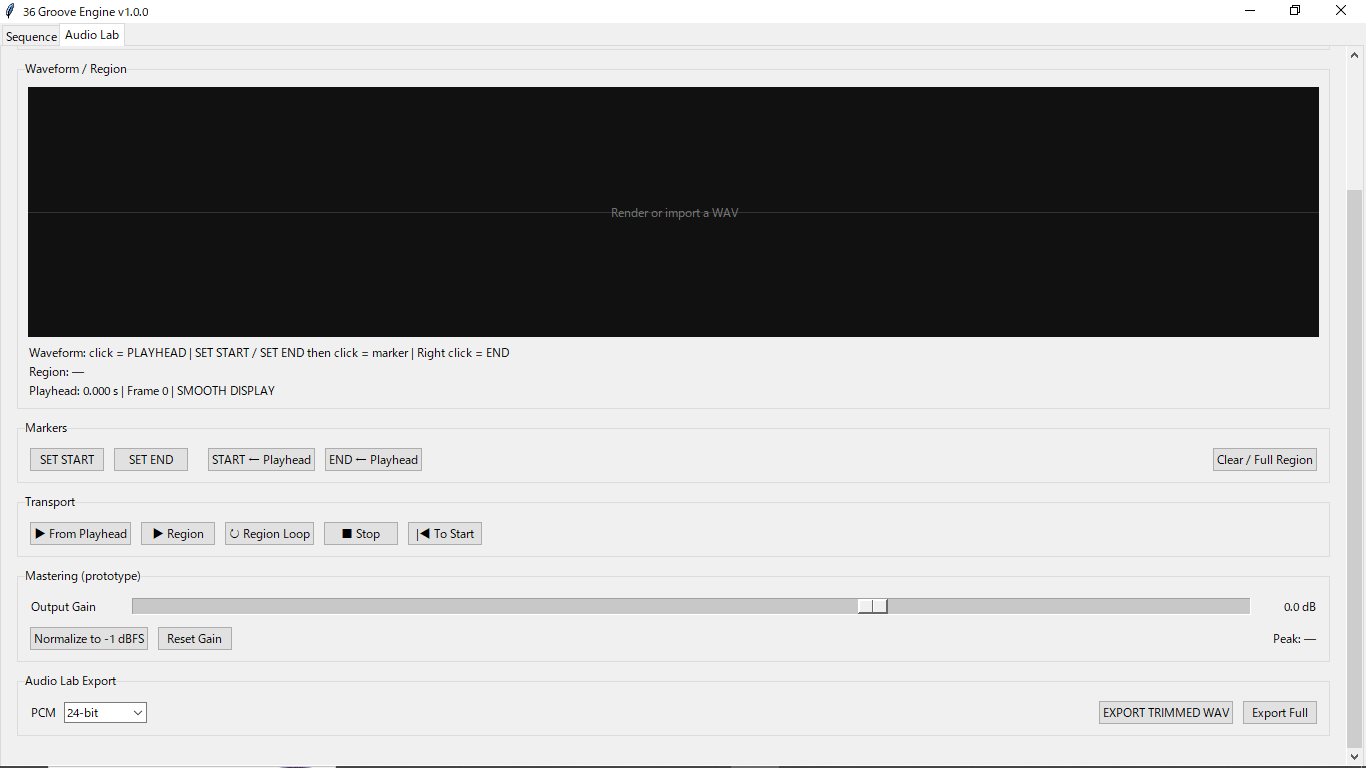Click the SET START marker button
The height and width of the screenshot is (768, 1366).
(67, 460)
